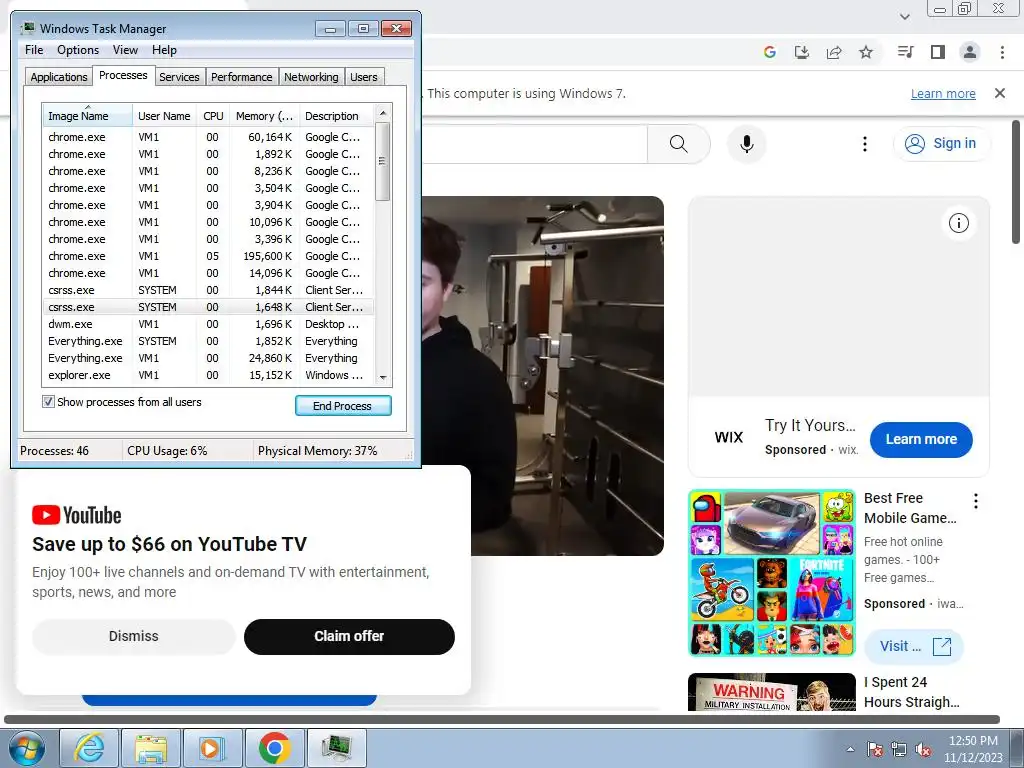This screenshot has height=768, width=1024.
Task: Click the horizontal page scrollbar
Action: coord(502,720)
